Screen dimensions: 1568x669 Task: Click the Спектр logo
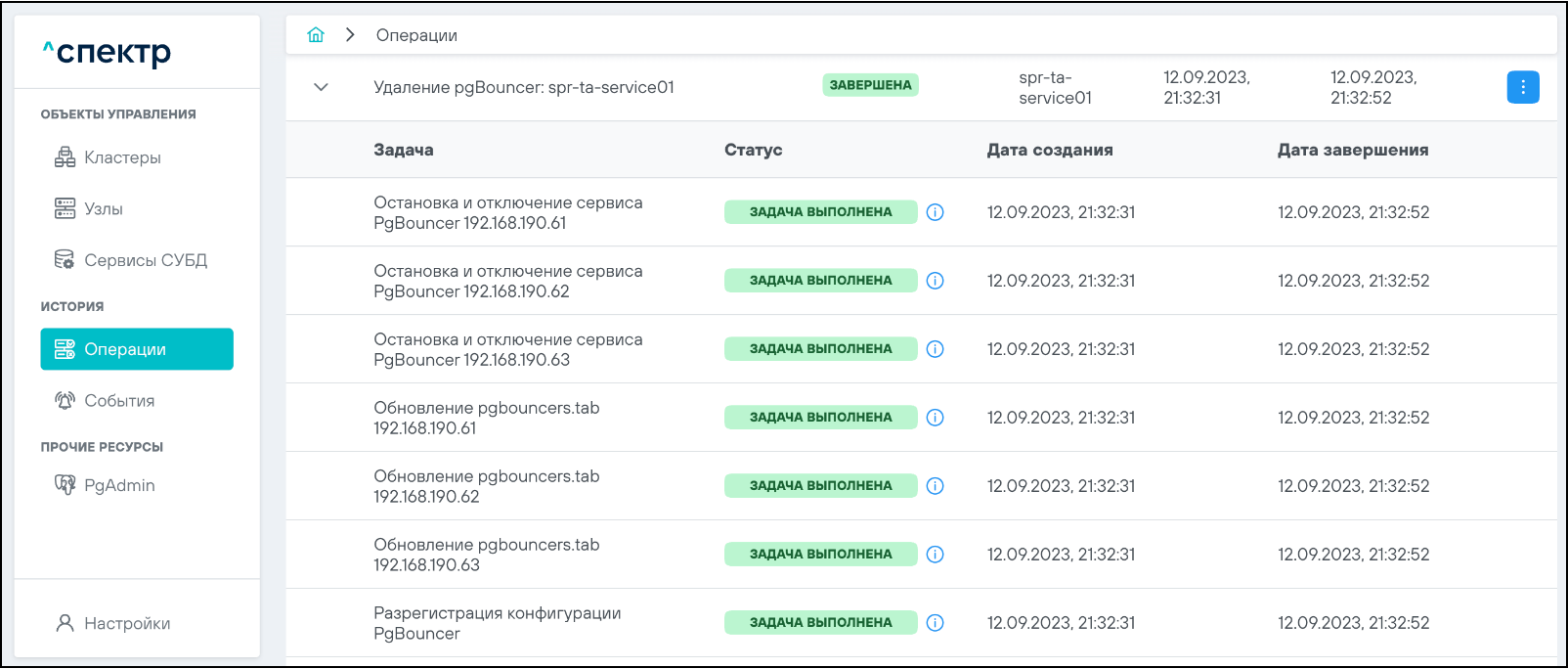pos(108,52)
